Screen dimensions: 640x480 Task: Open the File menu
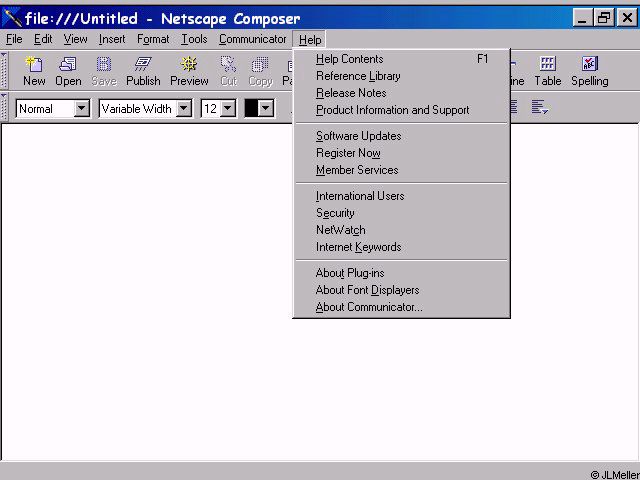[x=14, y=39]
